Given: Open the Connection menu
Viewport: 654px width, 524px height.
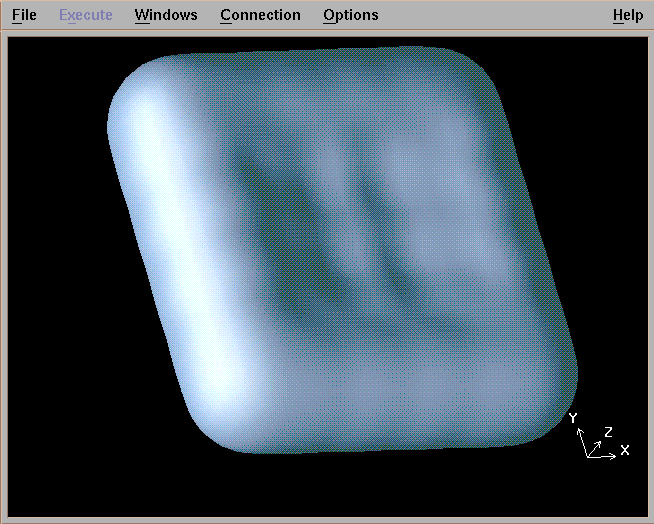Looking at the screenshot, I should pyautogui.click(x=260, y=15).
